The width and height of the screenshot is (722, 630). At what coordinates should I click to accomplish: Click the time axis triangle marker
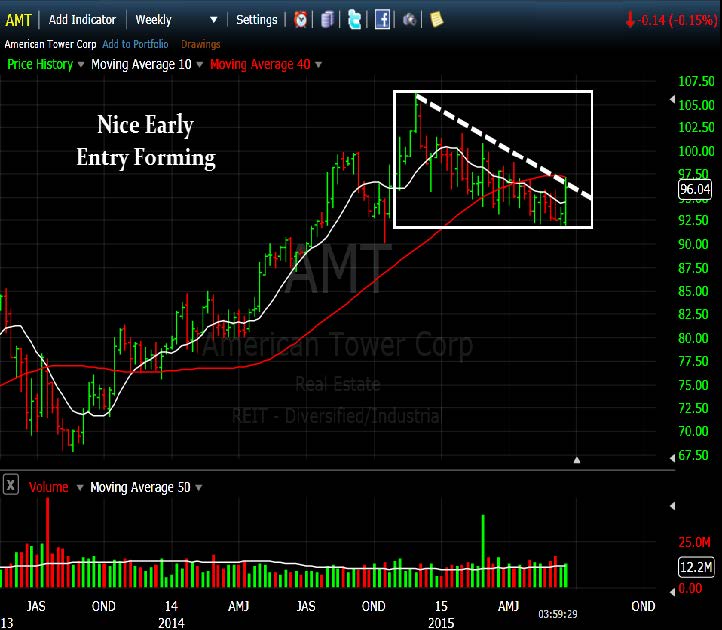[576, 460]
